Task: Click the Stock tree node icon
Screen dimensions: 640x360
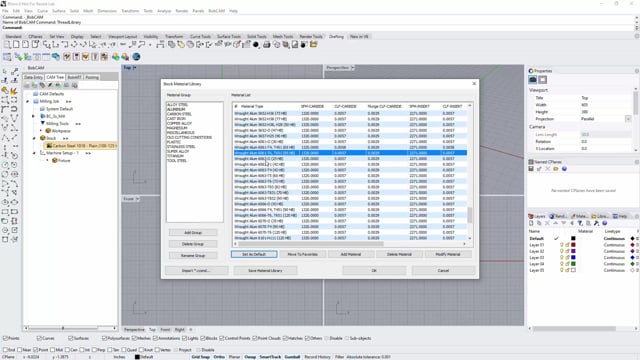Action: (43, 138)
